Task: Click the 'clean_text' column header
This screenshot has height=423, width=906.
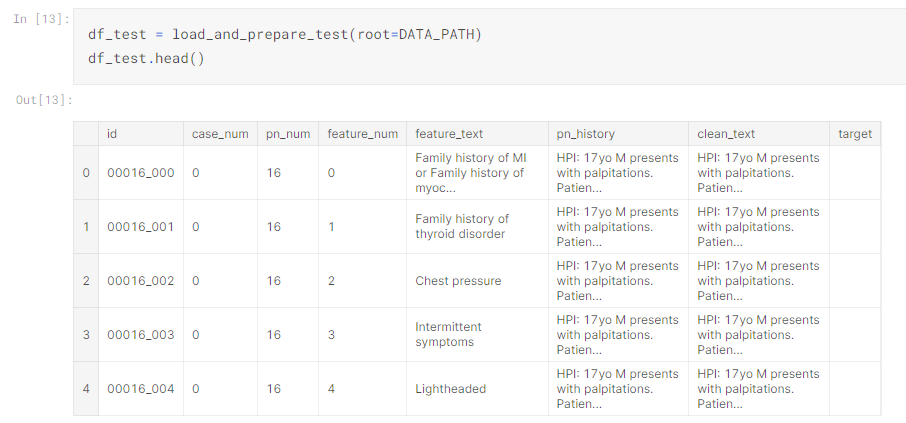Action: click(x=759, y=134)
